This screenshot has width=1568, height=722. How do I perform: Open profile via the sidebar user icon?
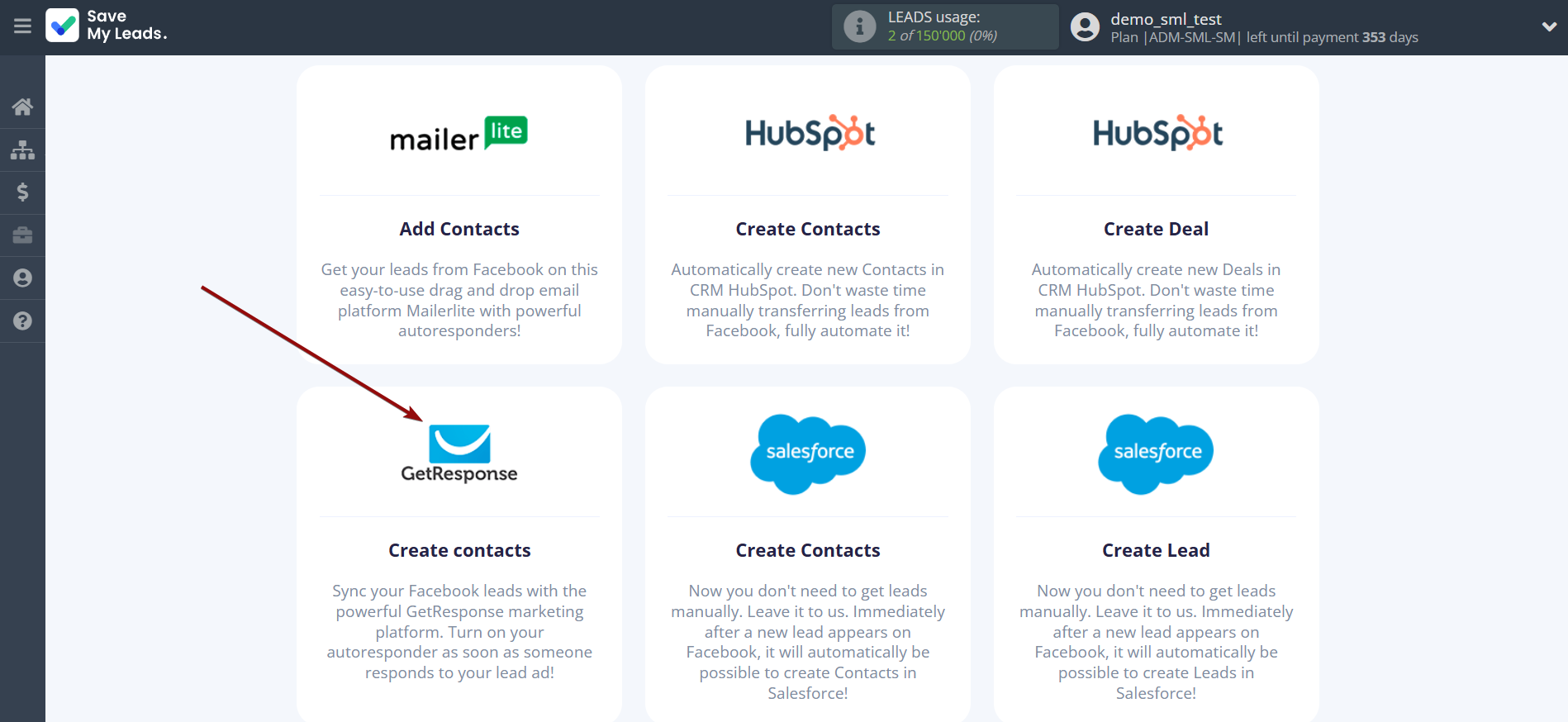click(x=22, y=278)
